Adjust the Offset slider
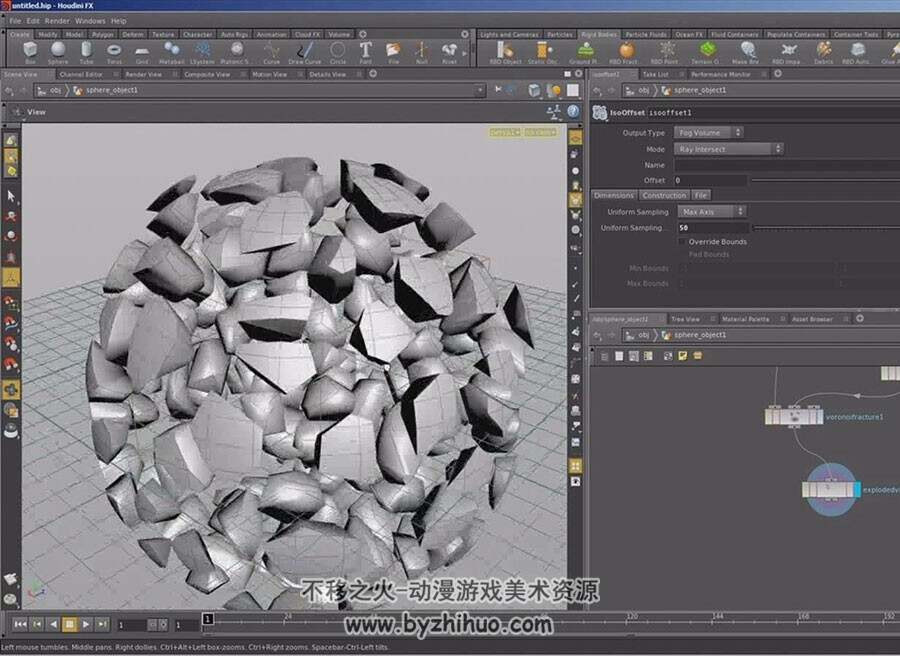 [x=825, y=180]
